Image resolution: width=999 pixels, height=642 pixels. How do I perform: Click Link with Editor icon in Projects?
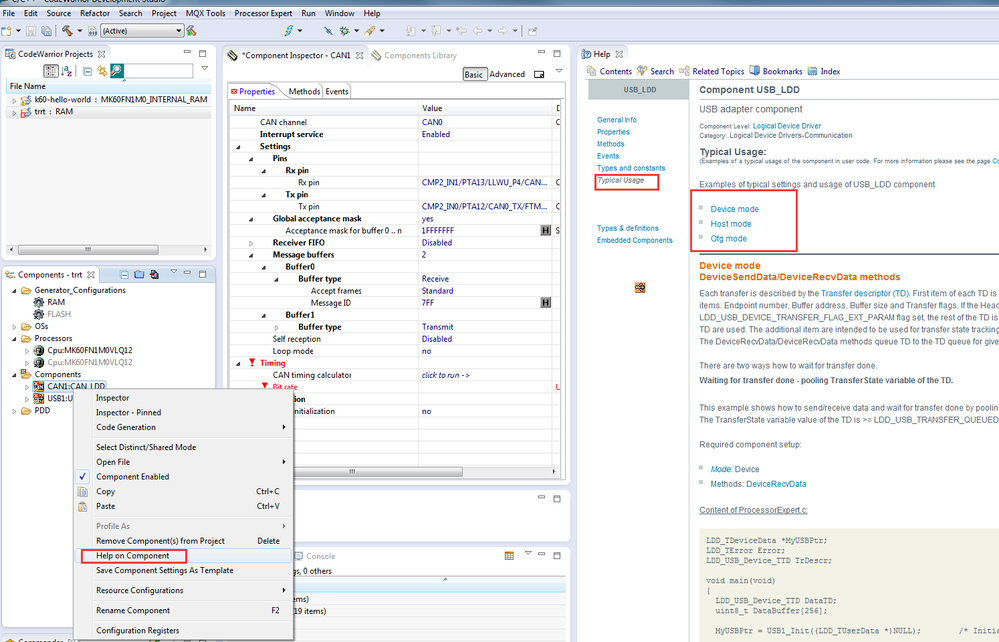tap(102, 71)
